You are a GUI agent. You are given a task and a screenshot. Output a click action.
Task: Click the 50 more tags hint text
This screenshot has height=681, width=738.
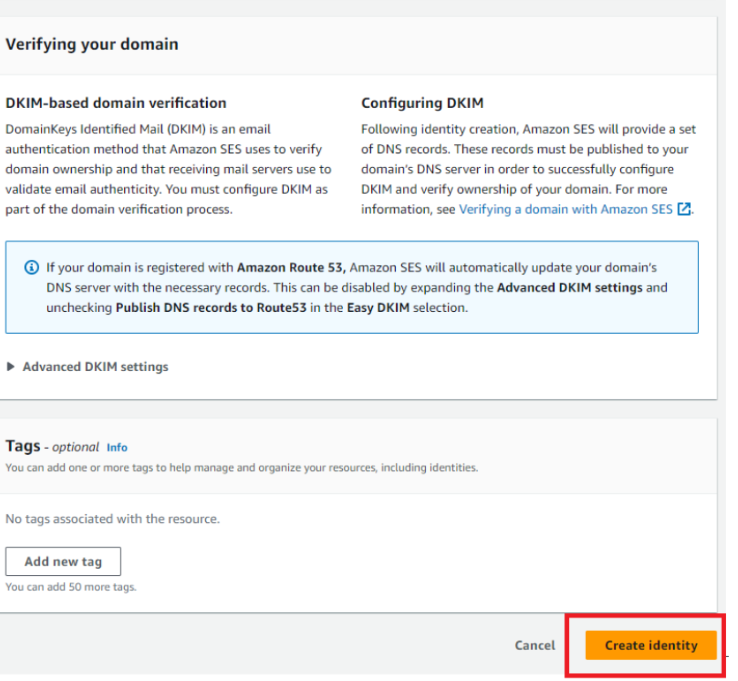click(x=71, y=587)
